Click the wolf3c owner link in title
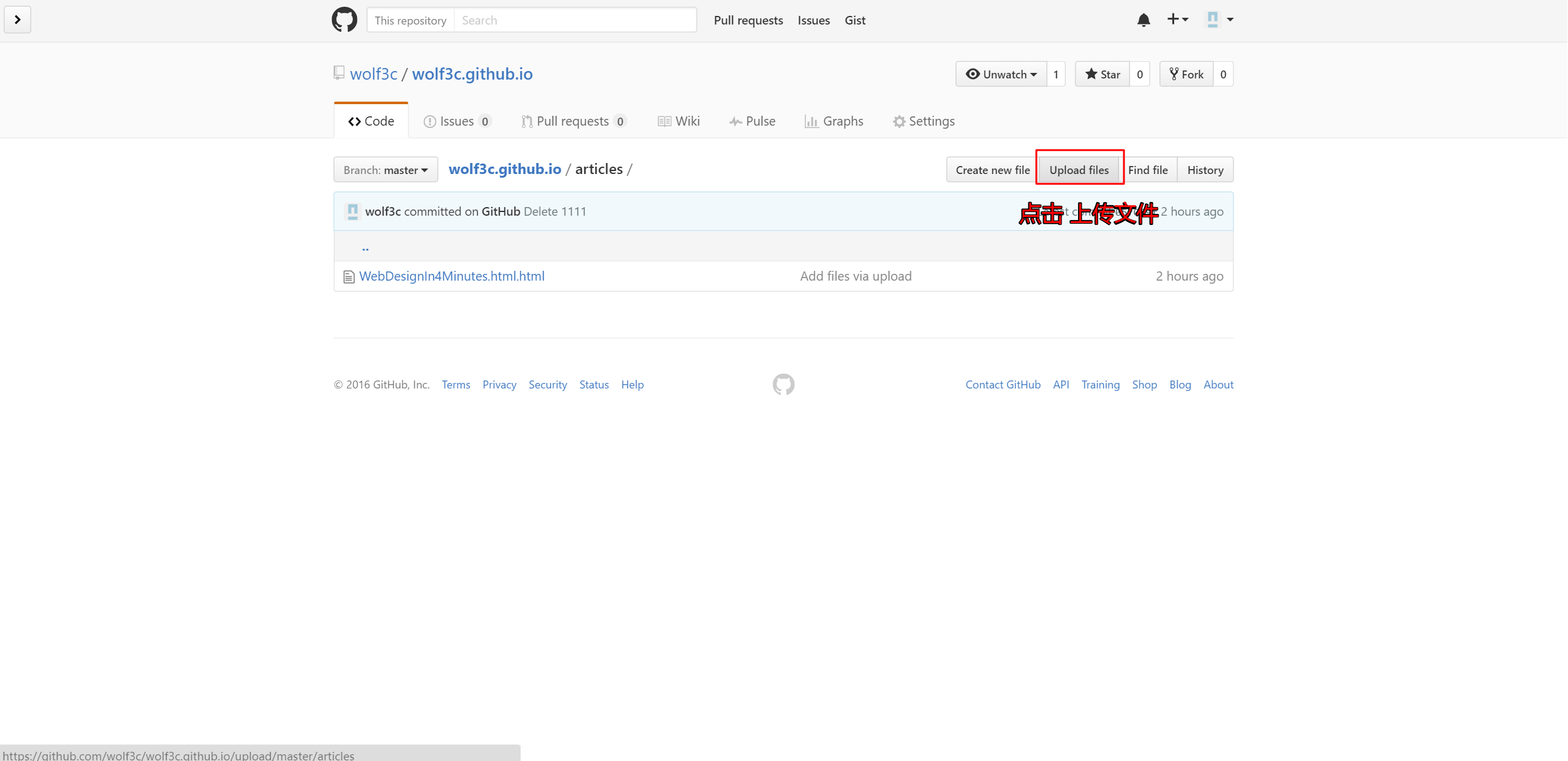Viewport: 1568px width, 761px height. 374,74
